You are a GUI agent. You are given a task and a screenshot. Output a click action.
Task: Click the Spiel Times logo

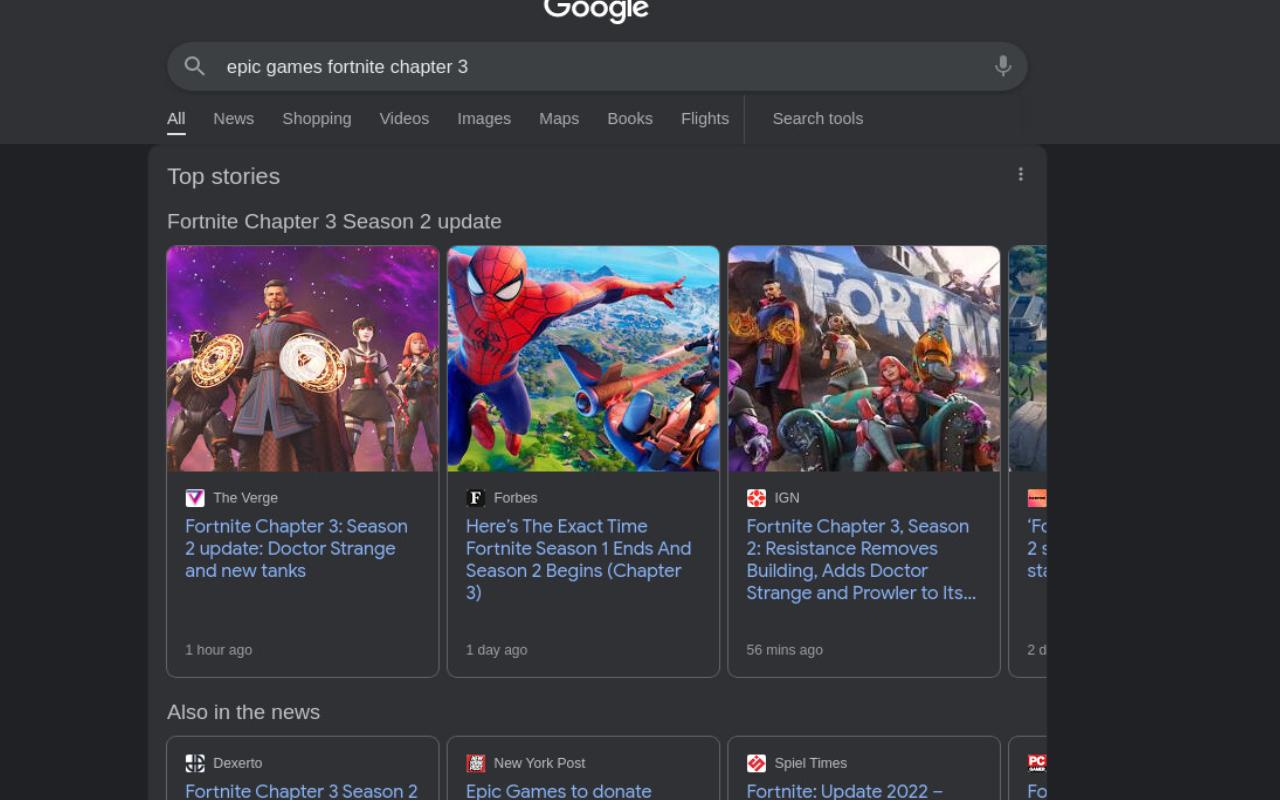756,763
